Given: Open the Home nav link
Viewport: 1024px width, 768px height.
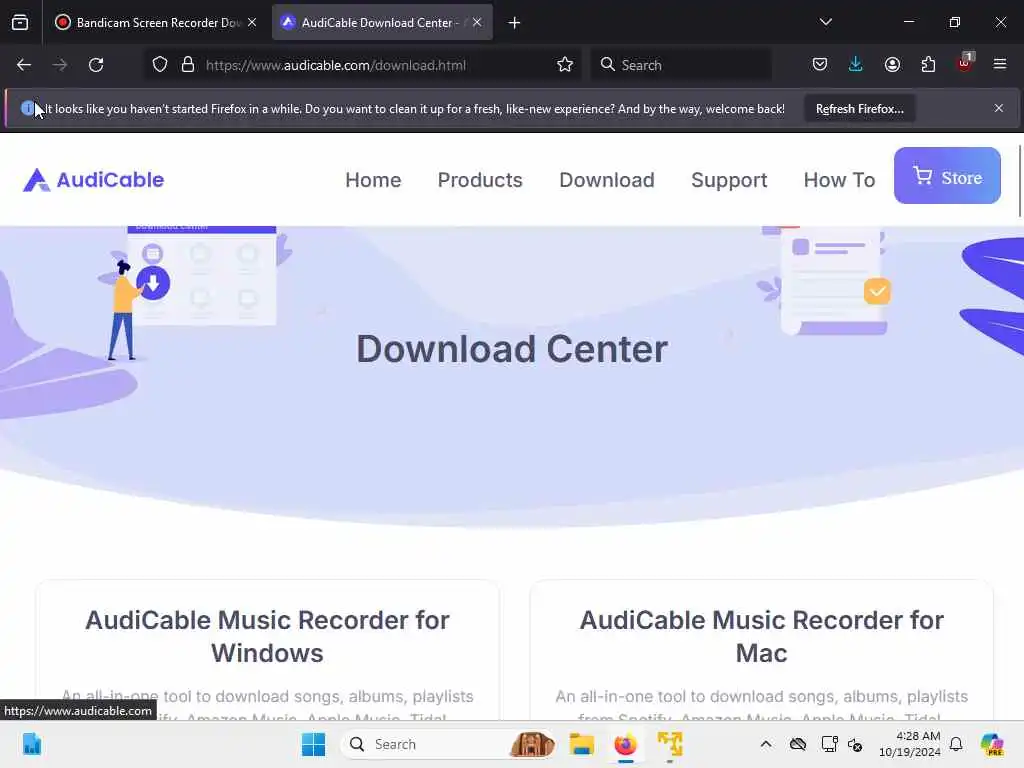Looking at the screenshot, I should click(x=373, y=180).
